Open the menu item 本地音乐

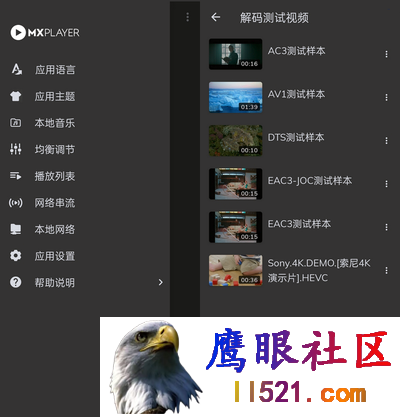55,123
